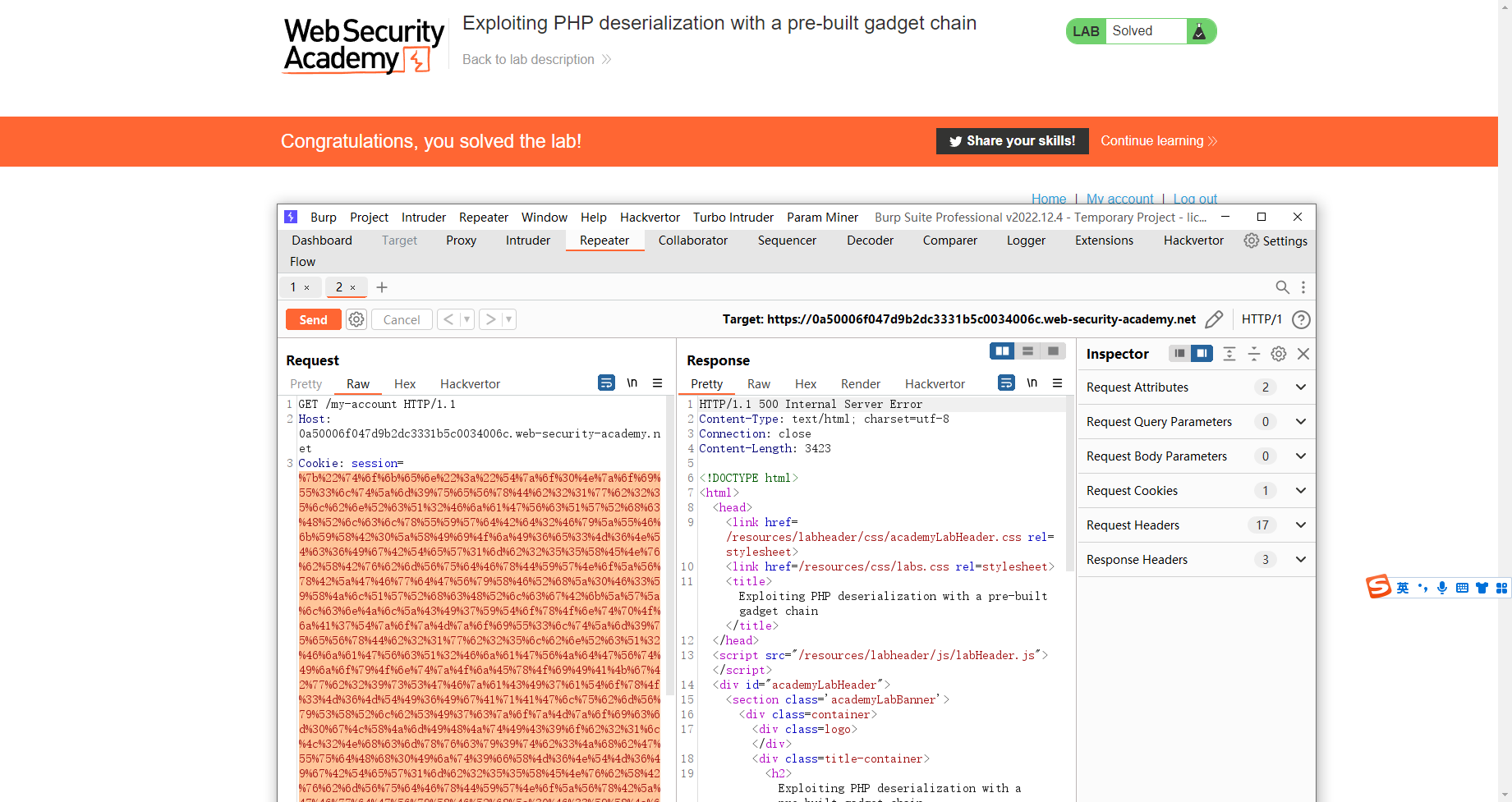Screen dimensions: 1512x802
Task: Open the Hackvertor menu in menu bar
Action: (x=650, y=218)
